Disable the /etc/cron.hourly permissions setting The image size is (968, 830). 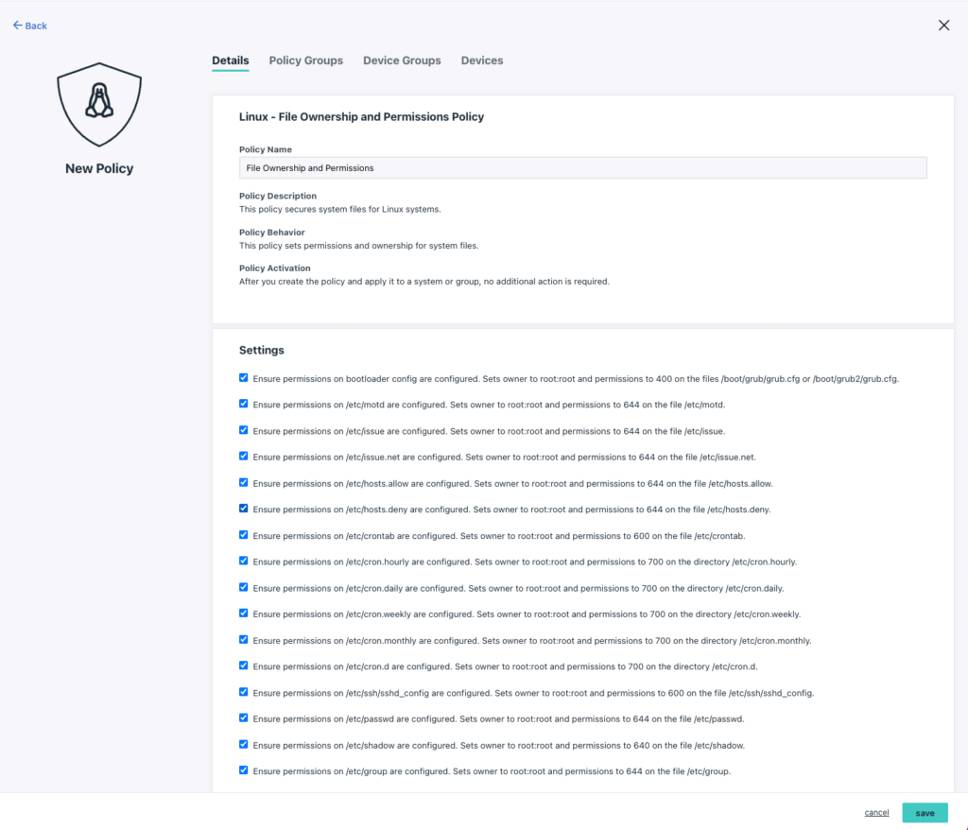point(243,562)
